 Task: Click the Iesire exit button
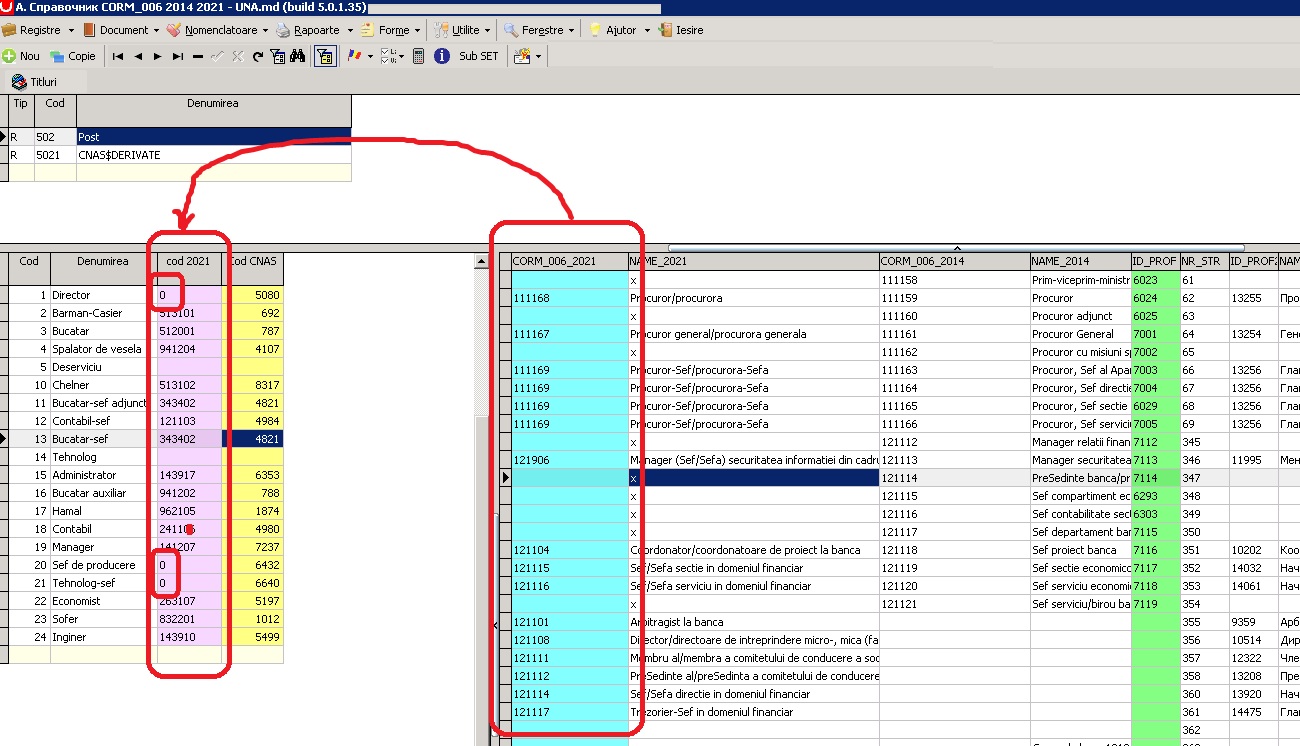click(x=681, y=30)
